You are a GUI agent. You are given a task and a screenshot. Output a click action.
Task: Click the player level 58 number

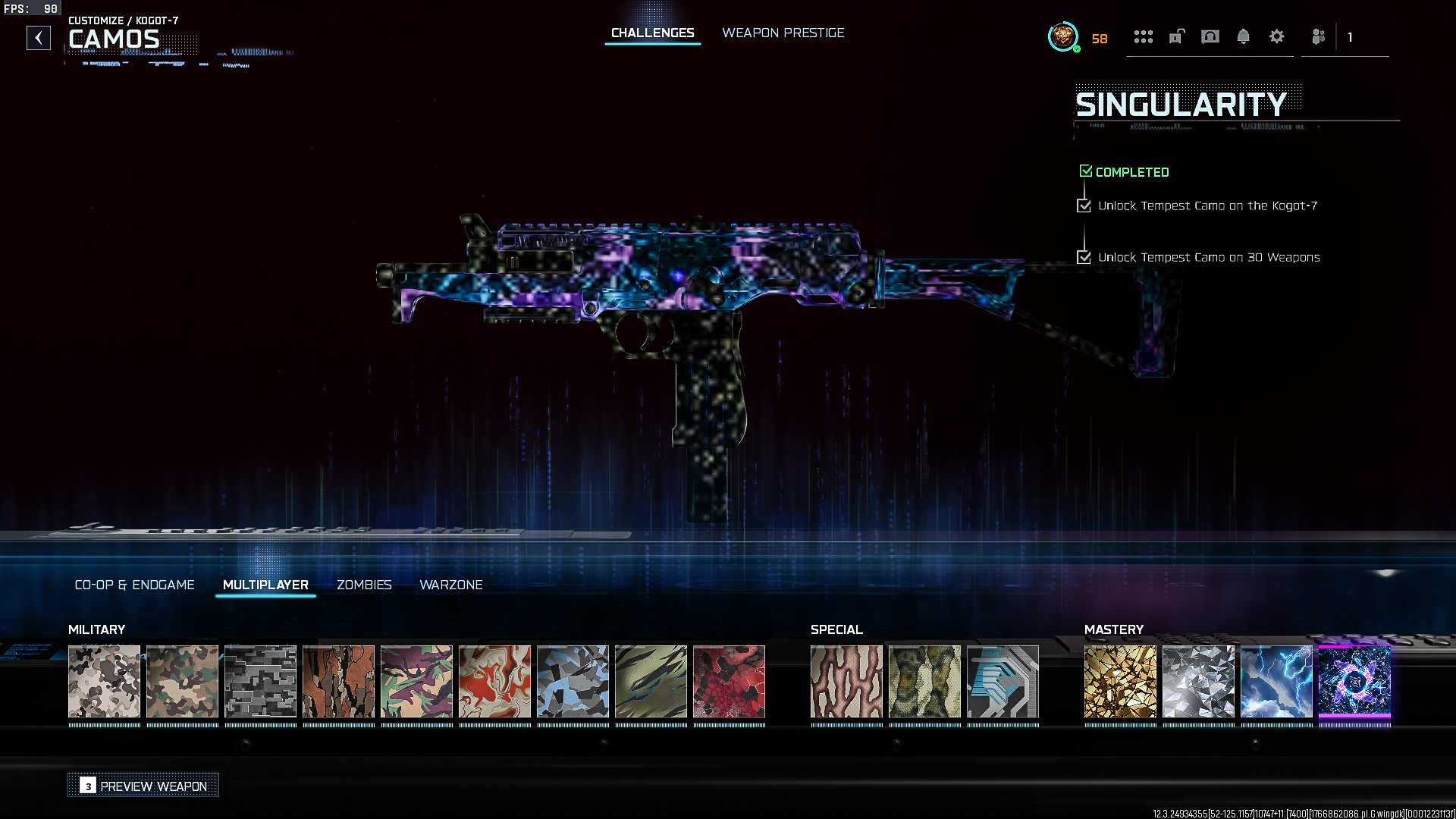pos(1100,39)
